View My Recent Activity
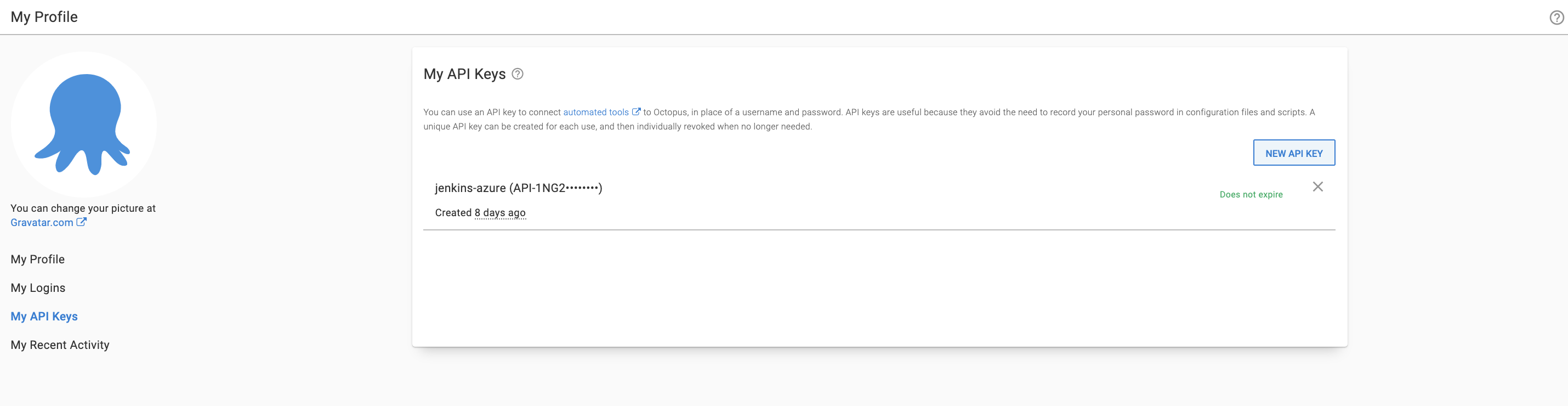The width and height of the screenshot is (1568, 406). point(60,345)
